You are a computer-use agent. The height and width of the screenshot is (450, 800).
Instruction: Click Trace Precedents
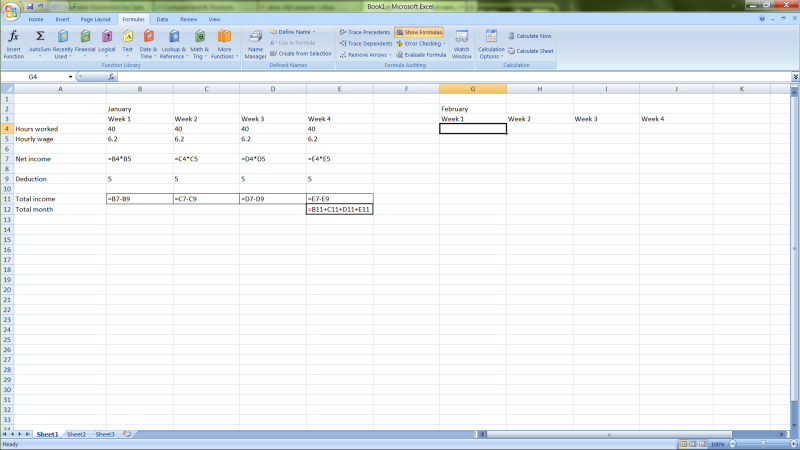pyautogui.click(x=365, y=32)
